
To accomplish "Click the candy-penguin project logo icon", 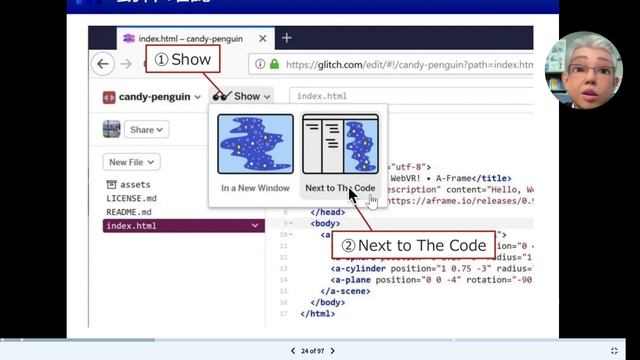I will point(109,97).
